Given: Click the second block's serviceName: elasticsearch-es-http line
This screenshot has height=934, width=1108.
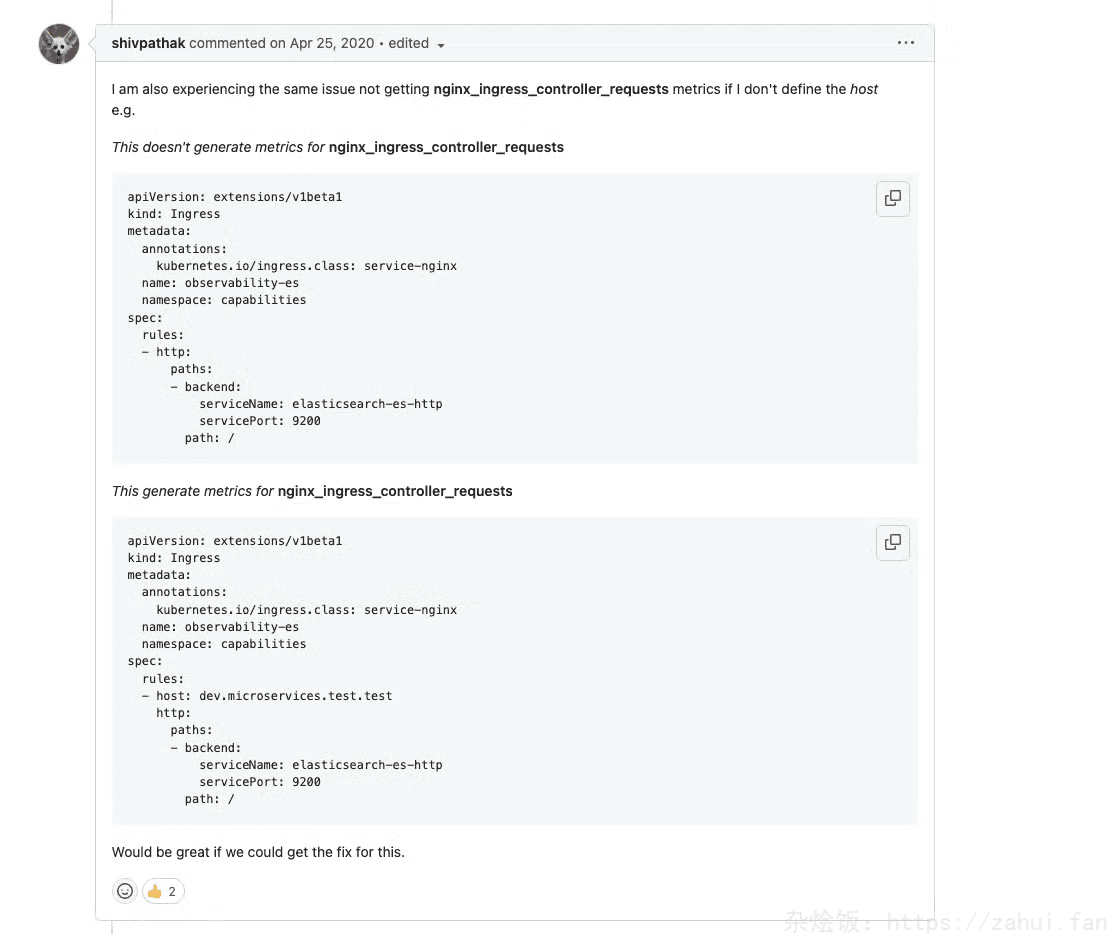Looking at the screenshot, I should 320,765.
